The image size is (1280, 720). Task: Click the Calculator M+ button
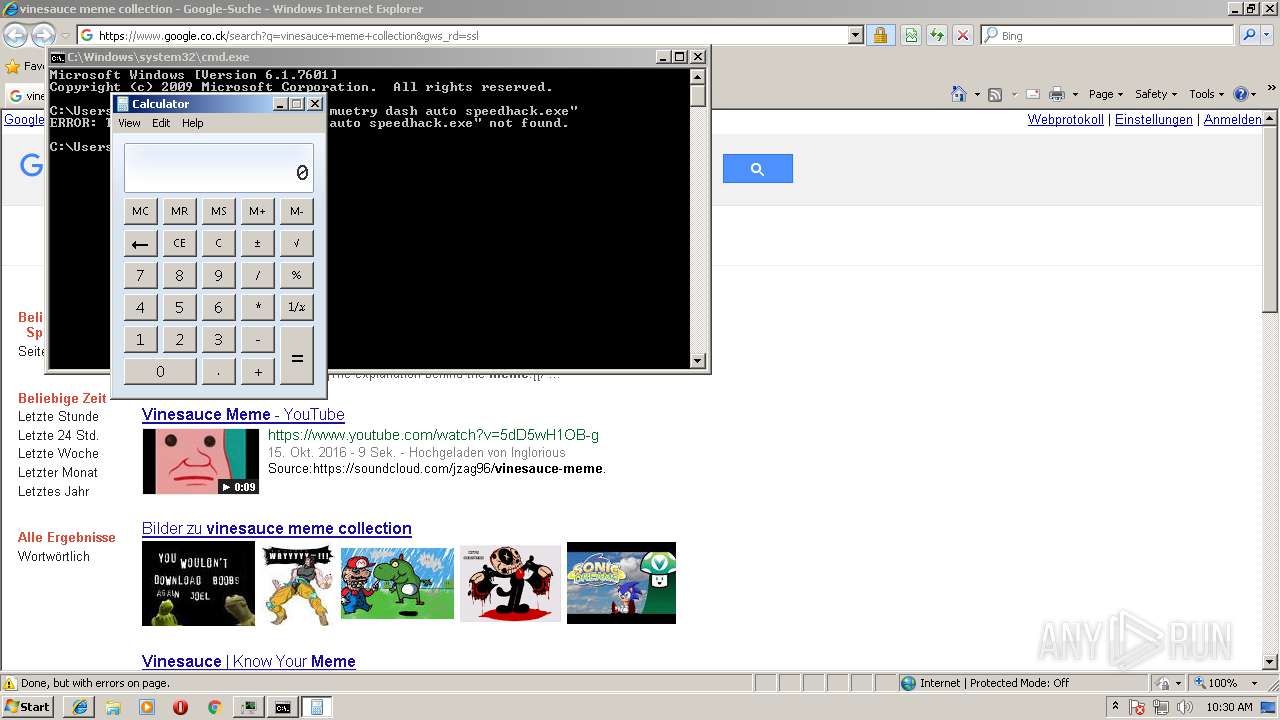(x=258, y=211)
